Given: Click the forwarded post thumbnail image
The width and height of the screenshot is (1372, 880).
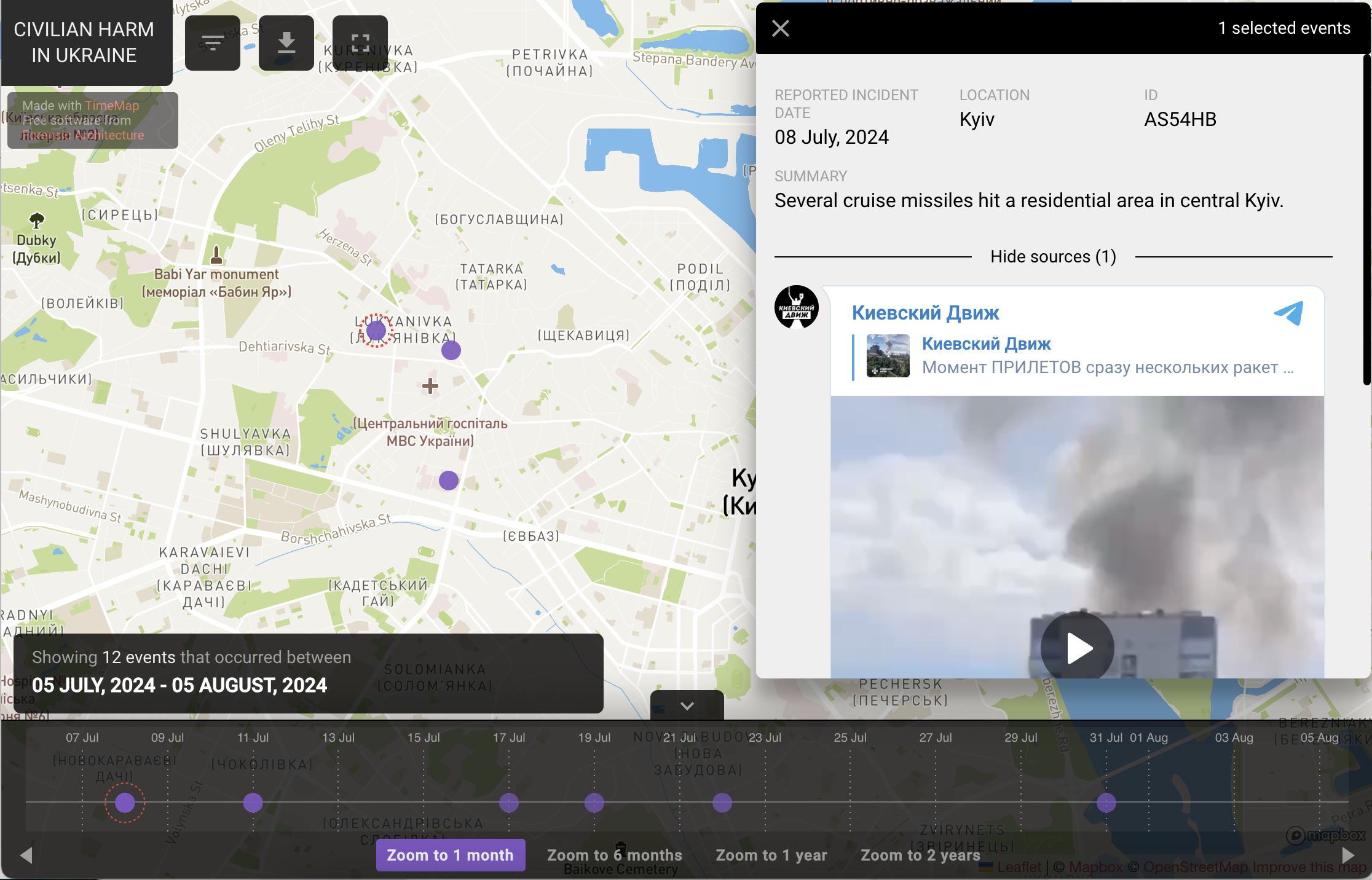Looking at the screenshot, I should [x=888, y=356].
